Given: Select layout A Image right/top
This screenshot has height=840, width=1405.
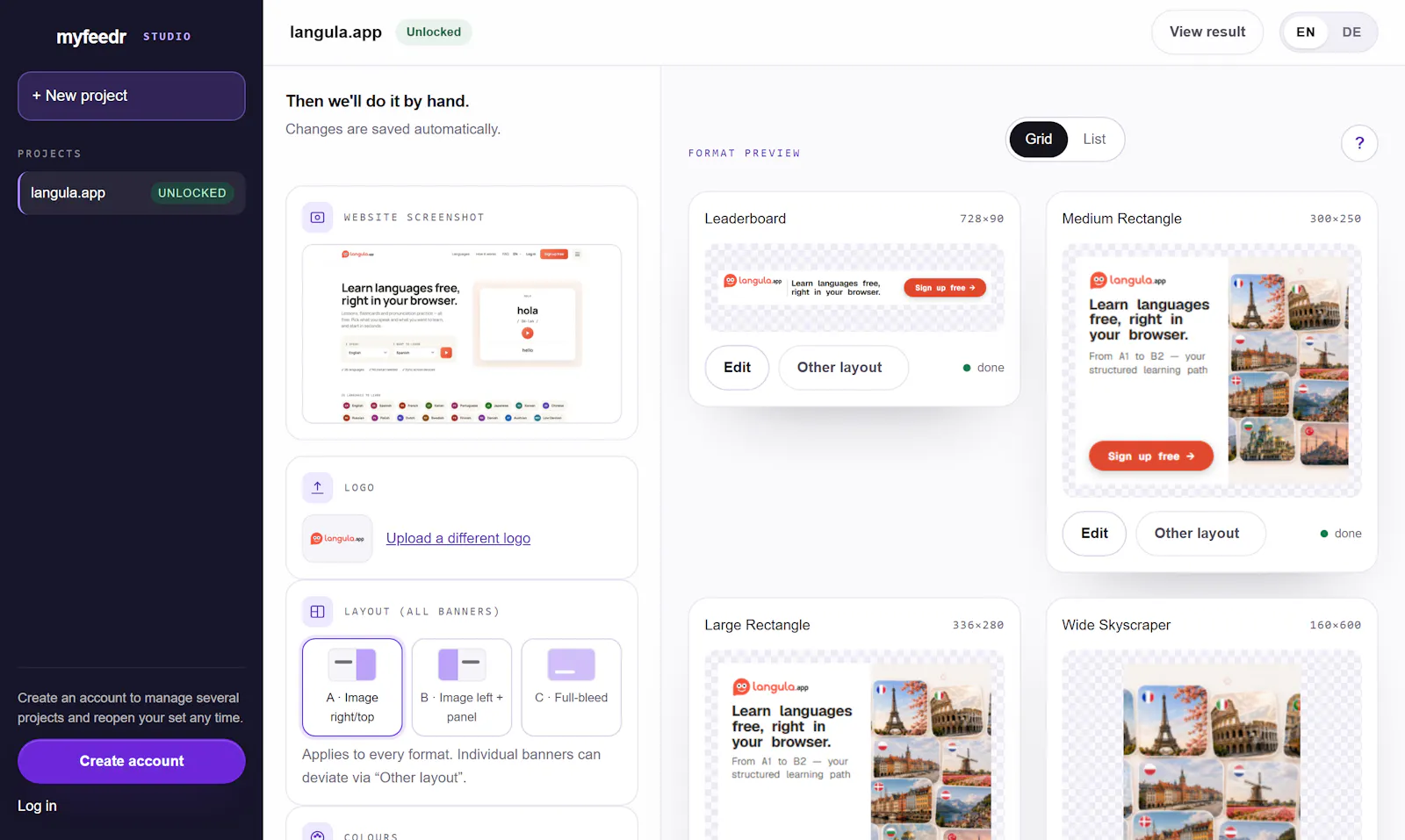Looking at the screenshot, I should coord(352,687).
